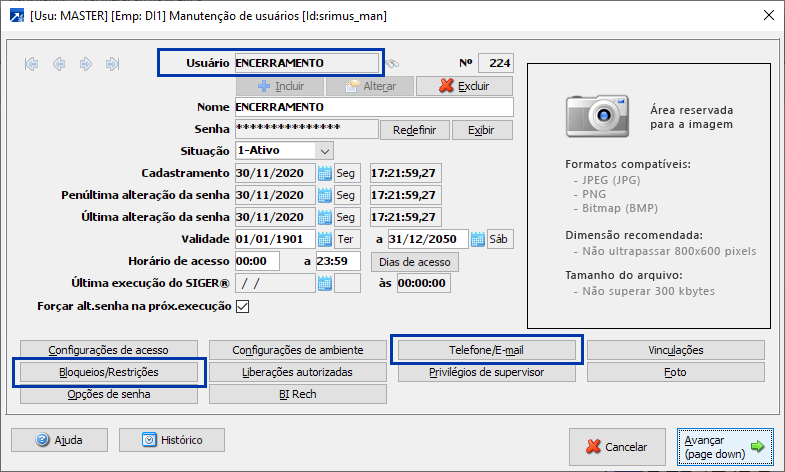This screenshot has width=785, height=472.
Task: Click Horário de acesso start 00:00
Action: coord(257,261)
